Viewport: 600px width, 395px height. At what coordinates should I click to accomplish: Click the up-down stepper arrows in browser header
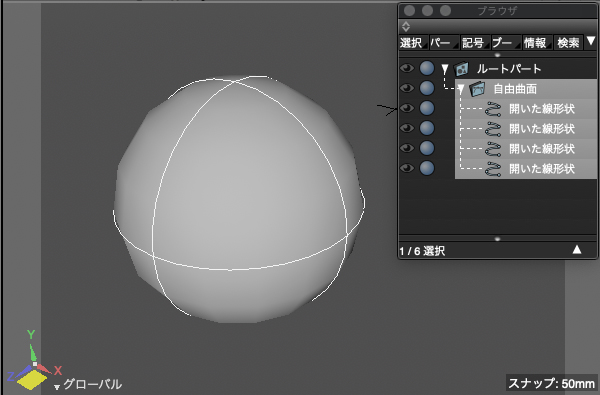tap(406, 26)
